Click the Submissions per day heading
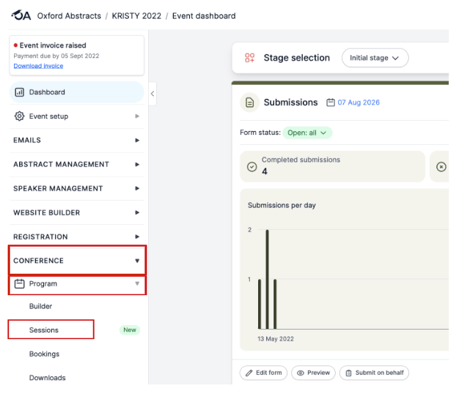Viewport: 470px width, 405px height. (282, 205)
